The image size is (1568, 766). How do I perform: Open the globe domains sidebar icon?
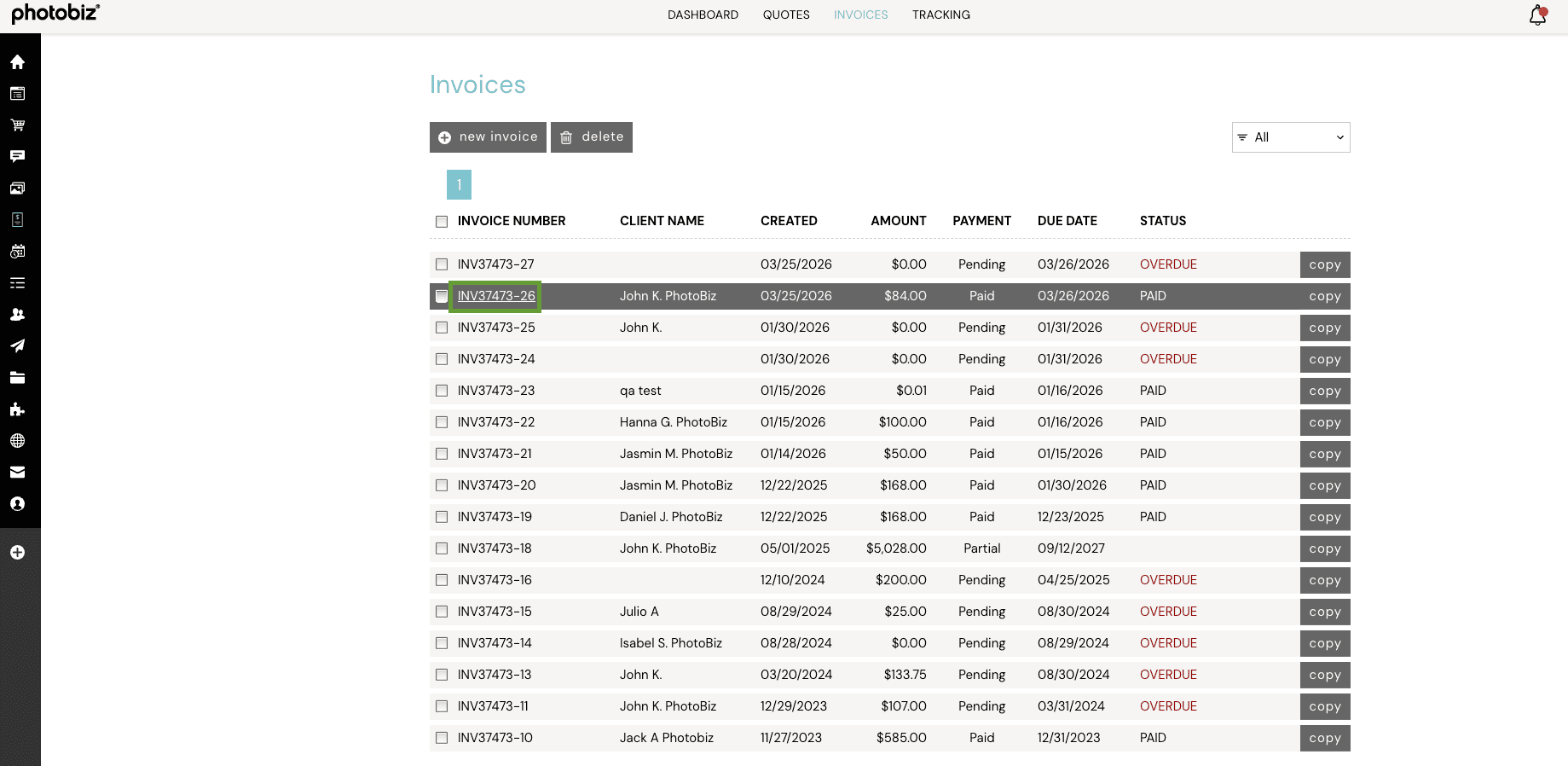pyautogui.click(x=17, y=441)
